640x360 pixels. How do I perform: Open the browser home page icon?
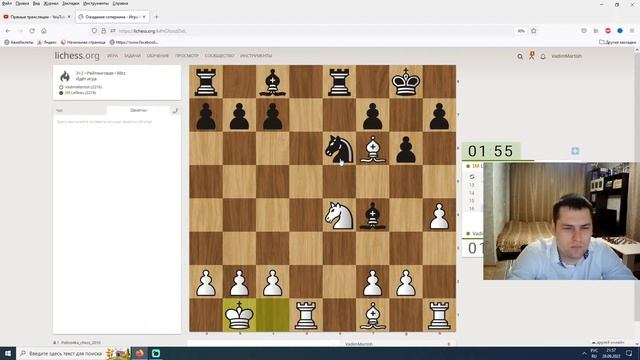[44, 31]
